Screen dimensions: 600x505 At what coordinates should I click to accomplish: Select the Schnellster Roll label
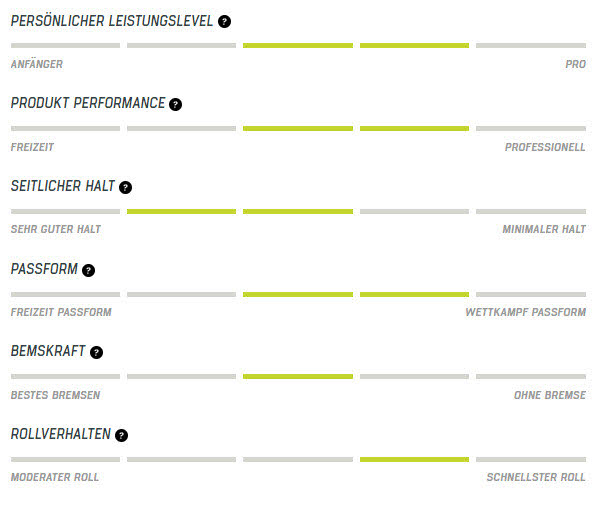coord(536,477)
